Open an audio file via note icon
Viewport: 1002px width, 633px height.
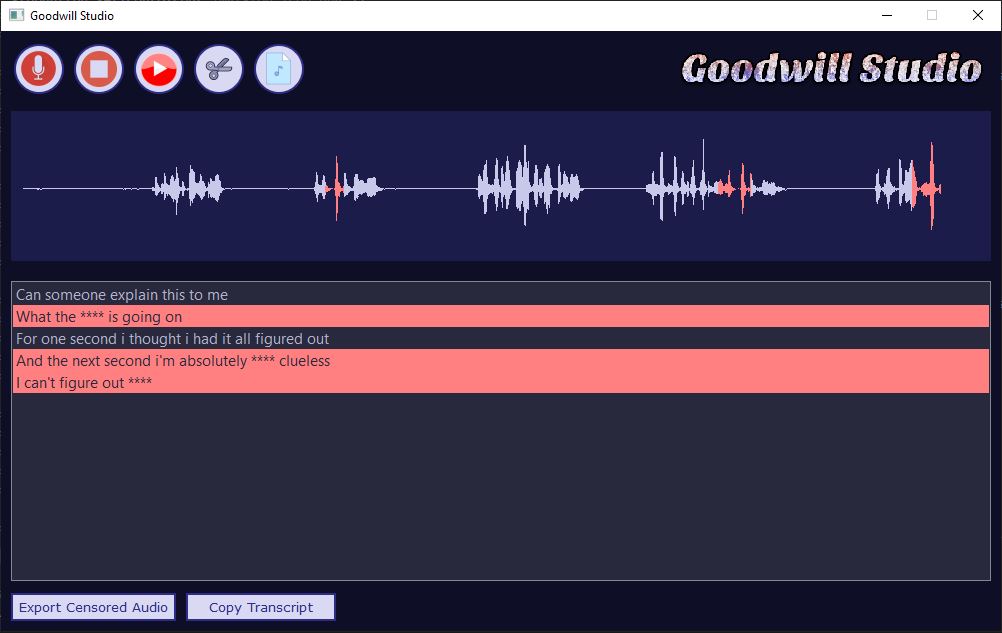coord(279,69)
